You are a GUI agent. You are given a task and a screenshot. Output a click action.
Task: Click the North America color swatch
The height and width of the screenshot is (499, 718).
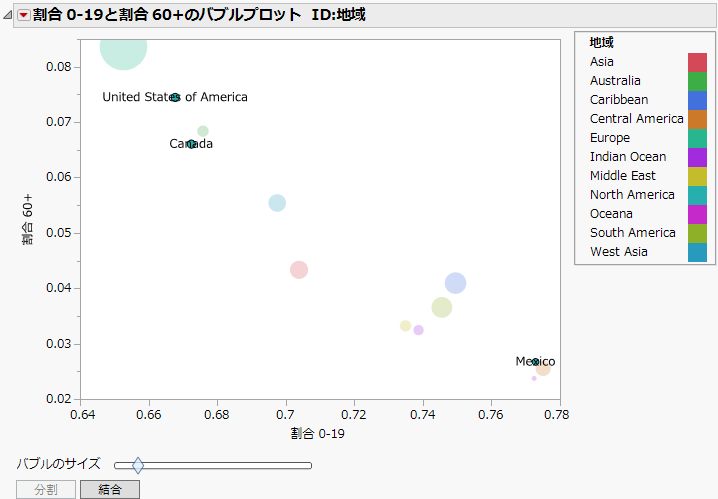point(697,195)
